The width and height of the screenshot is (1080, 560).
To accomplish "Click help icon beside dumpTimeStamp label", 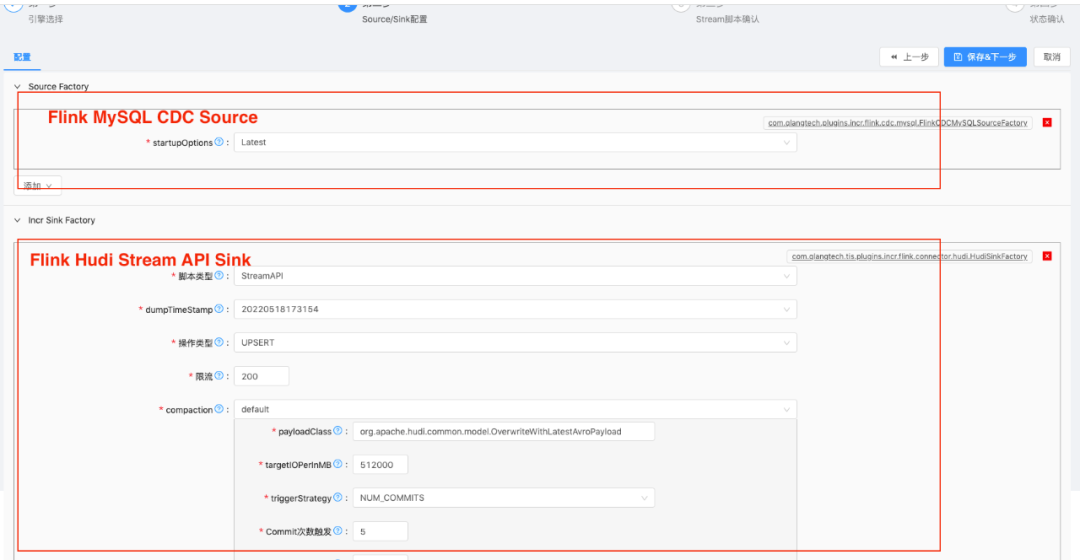I will pyautogui.click(x=219, y=309).
